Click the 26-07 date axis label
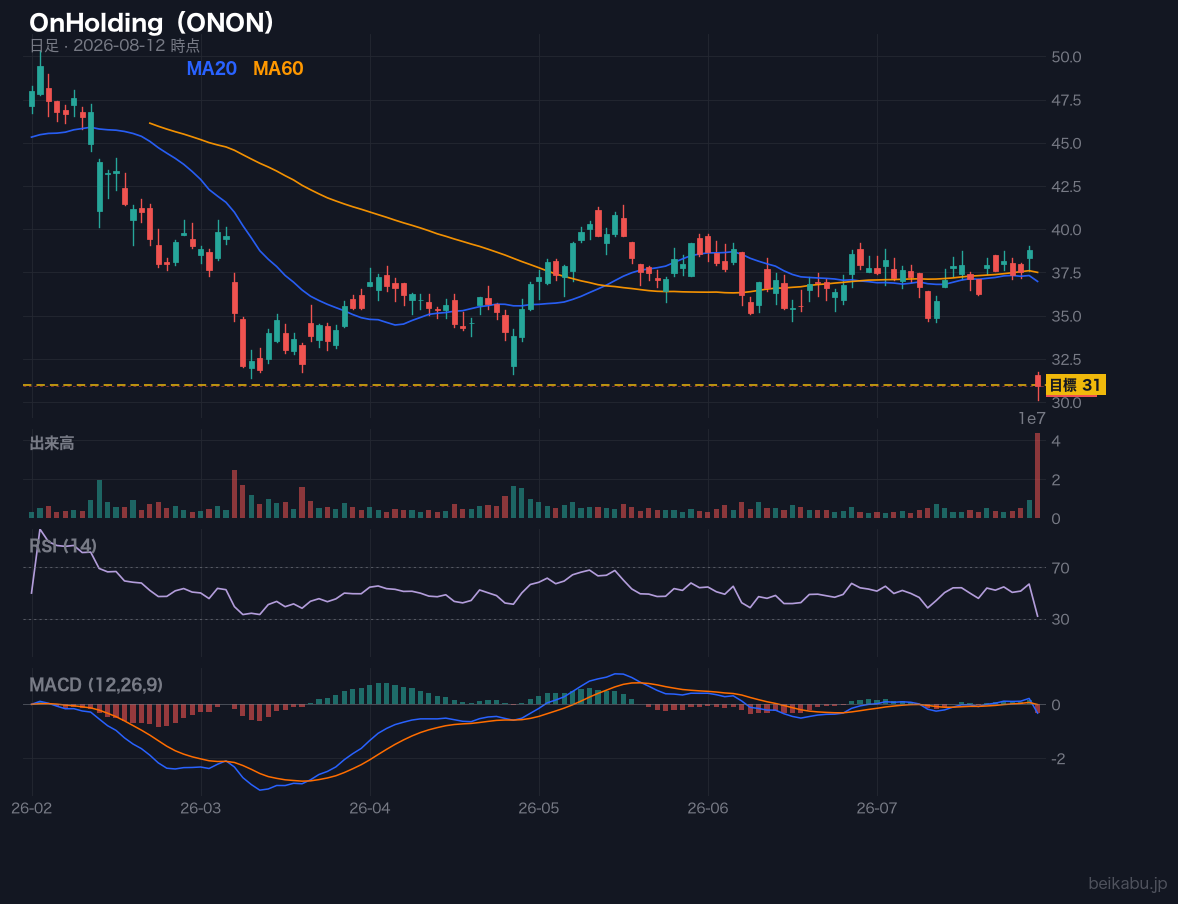Viewport: 1178px width, 904px height. pos(877,809)
